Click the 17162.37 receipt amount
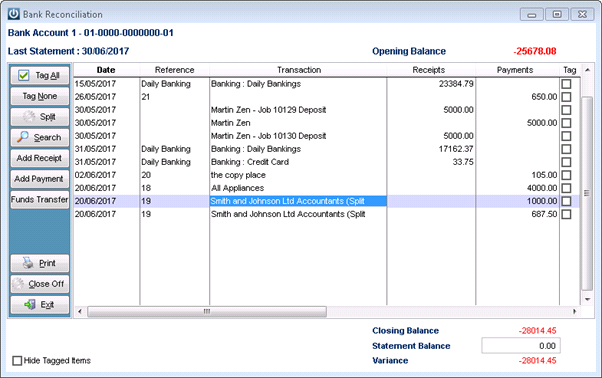The height and width of the screenshot is (378, 602). pyautogui.click(x=456, y=149)
